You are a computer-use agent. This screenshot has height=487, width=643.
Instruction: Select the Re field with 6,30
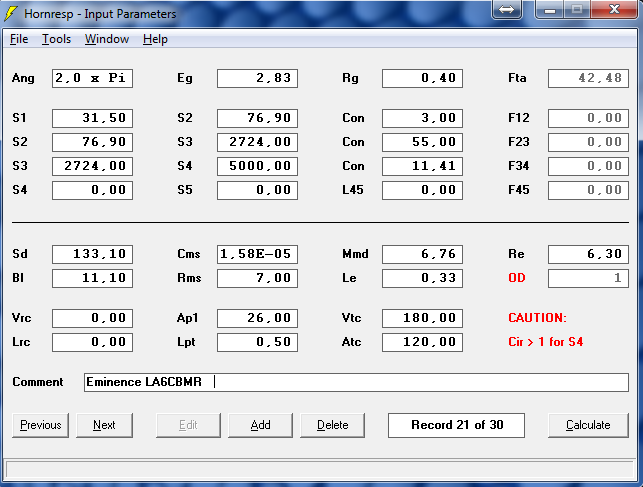[588, 254]
